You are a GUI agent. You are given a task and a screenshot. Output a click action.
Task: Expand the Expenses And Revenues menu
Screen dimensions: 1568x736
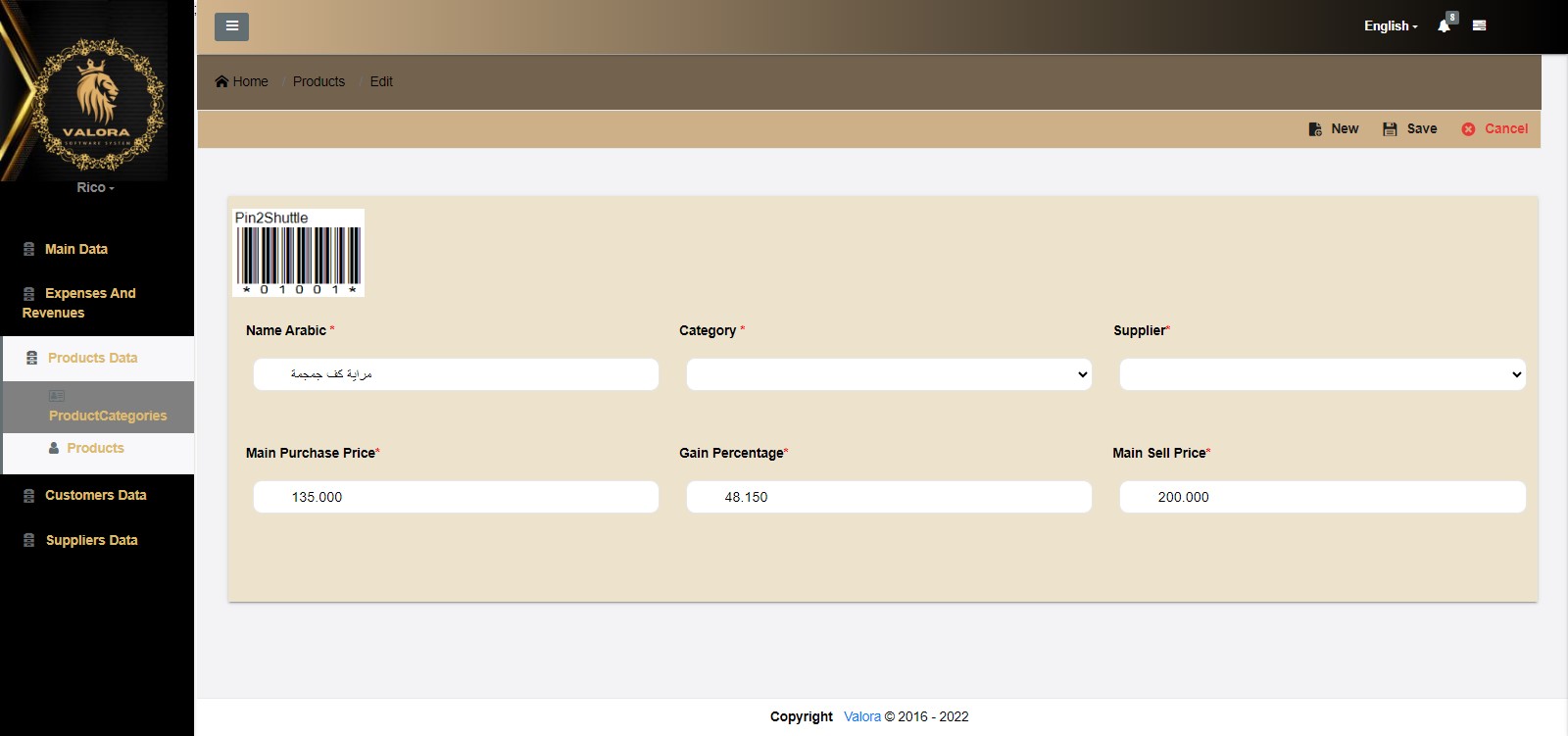79,303
